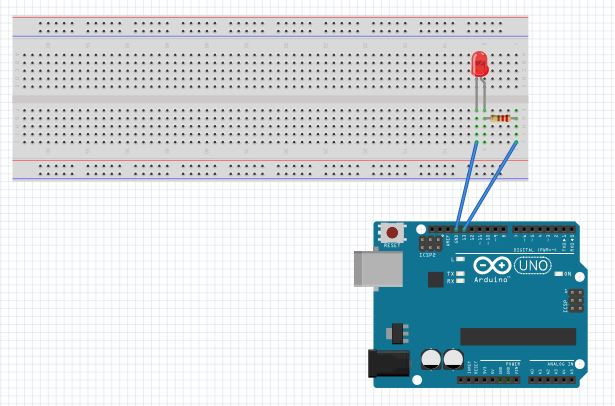Click the ON power indicator LED
The height and width of the screenshot is (406, 615).
[x=559, y=274]
